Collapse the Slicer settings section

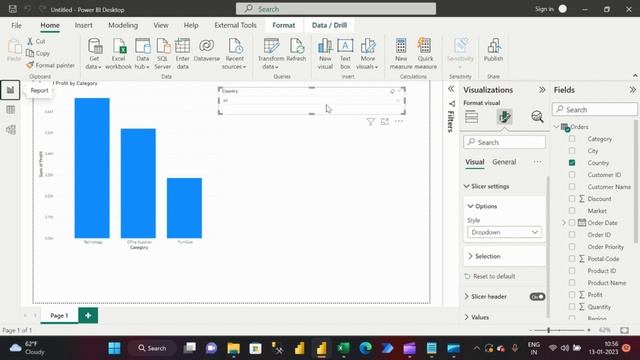pyautogui.click(x=467, y=186)
